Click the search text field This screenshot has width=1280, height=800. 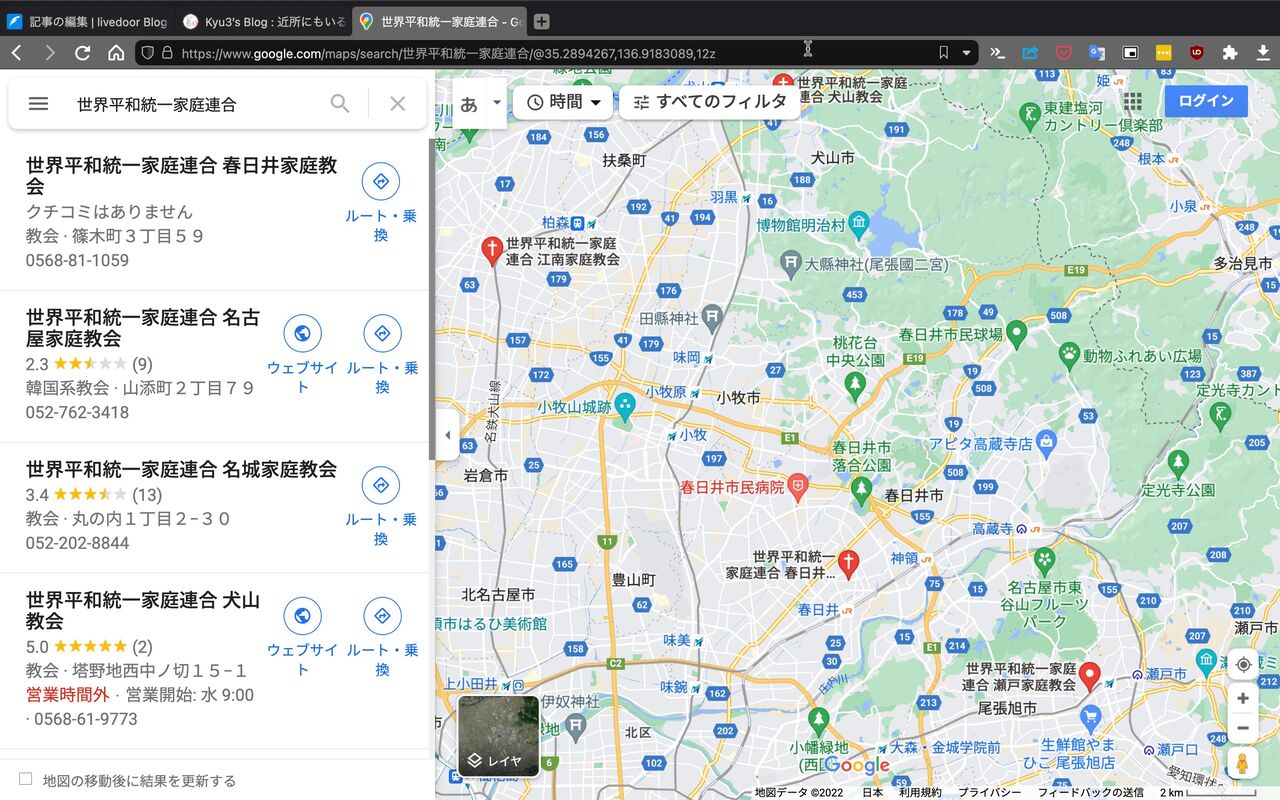click(x=195, y=104)
